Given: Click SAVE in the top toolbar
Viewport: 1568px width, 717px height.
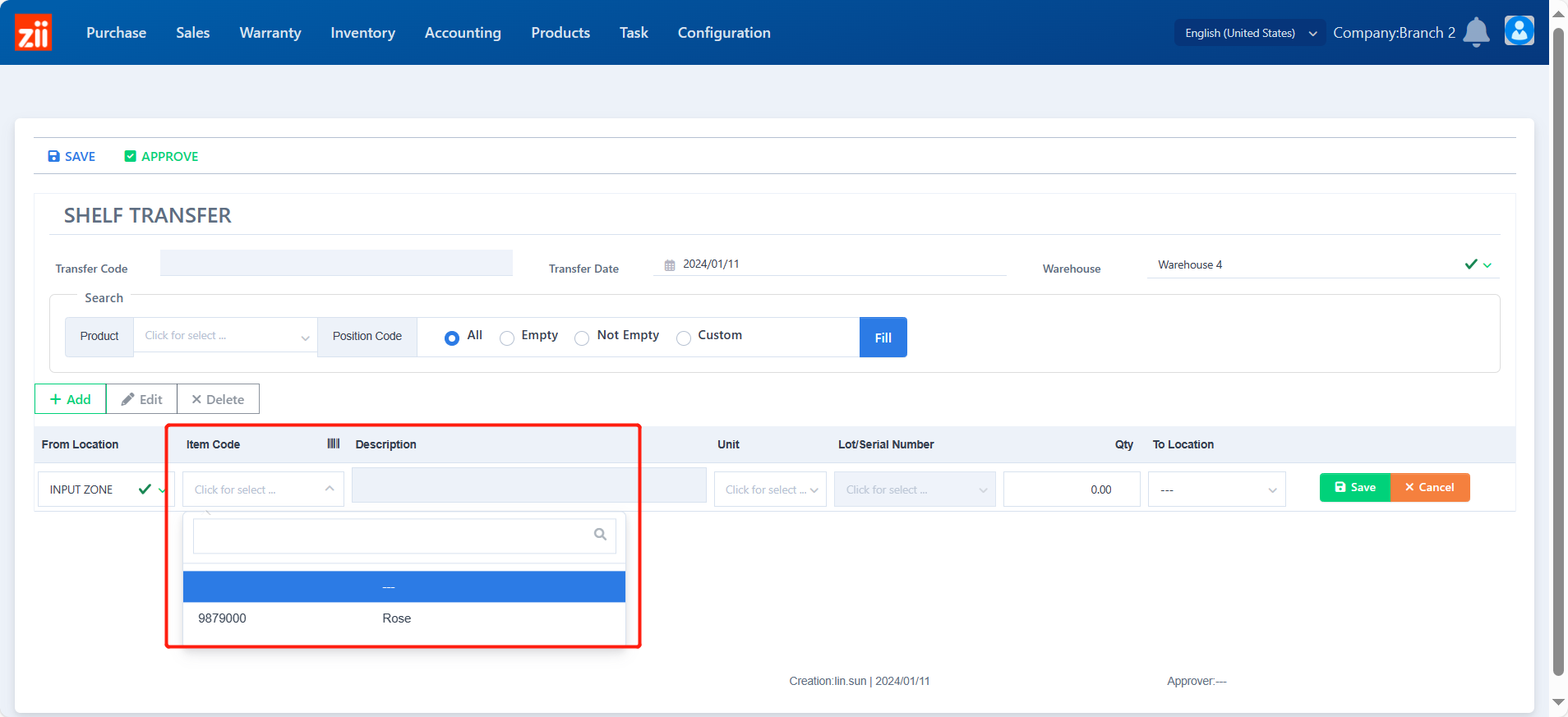Looking at the screenshot, I should click(x=71, y=156).
